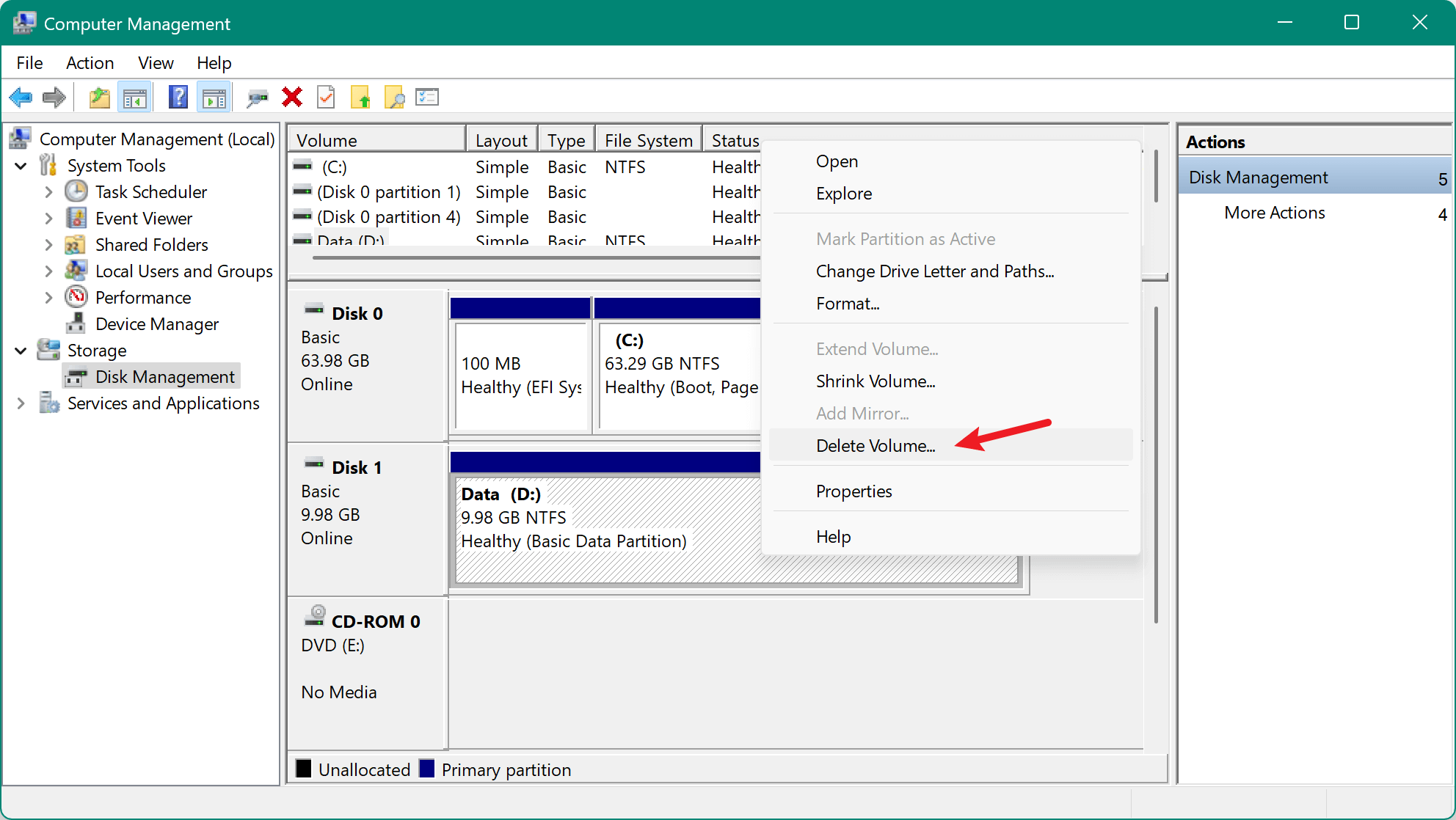Image resolution: width=1456 pixels, height=820 pixels.
Task: Click the Properties checkmark page icon
Action: pos(326,97)
